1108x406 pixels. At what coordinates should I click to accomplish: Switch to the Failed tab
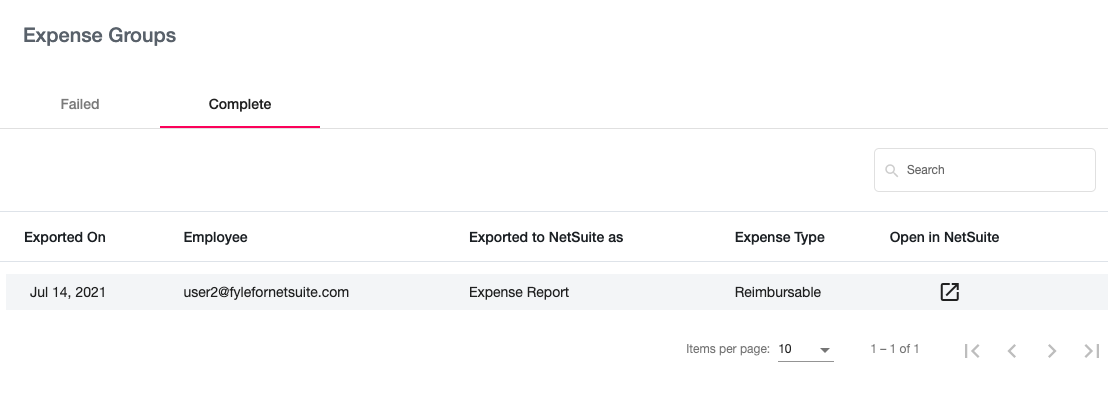[80, 105]
